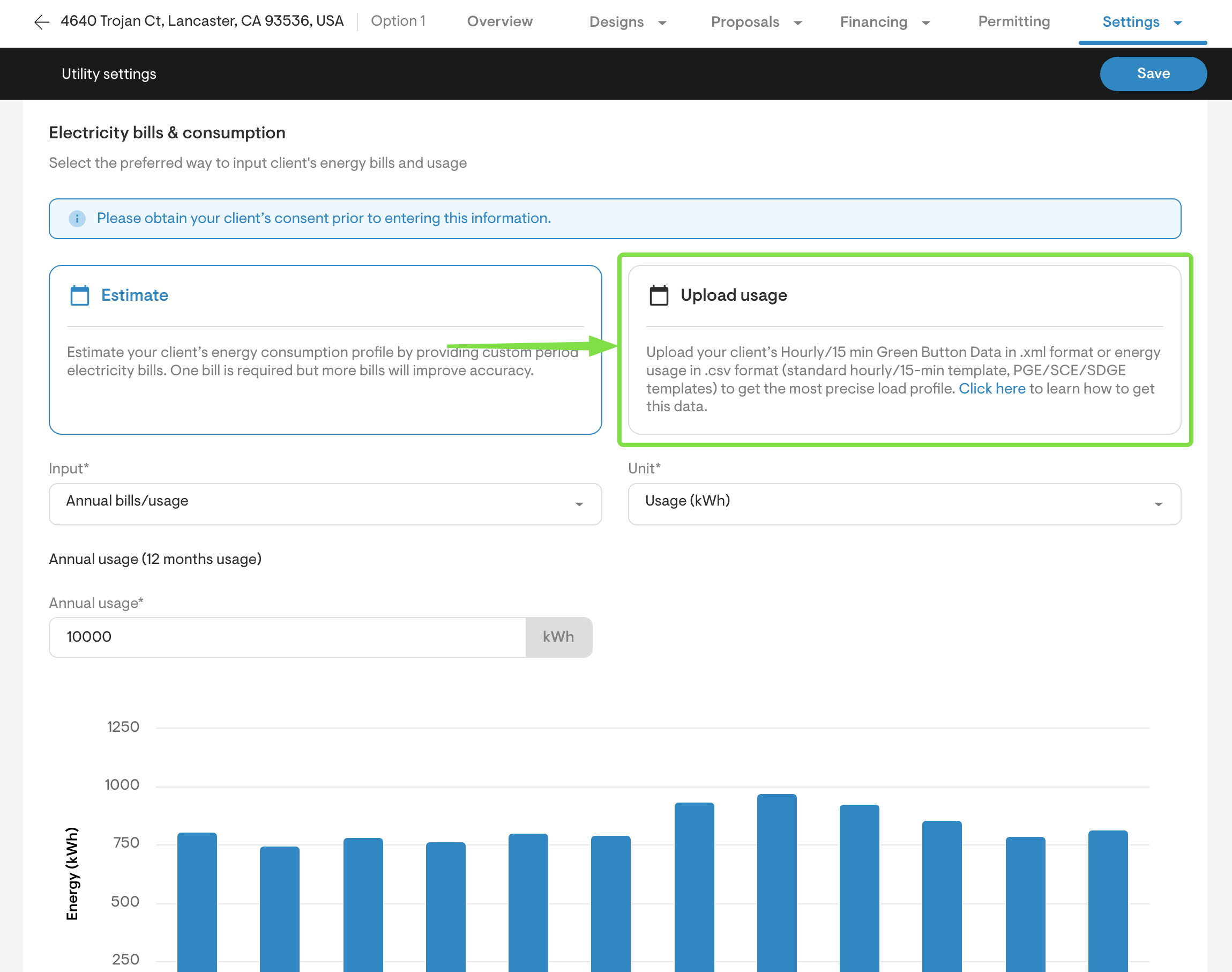Click the kWh unit label beside annual usage

pyautogui.click(x=558, y=637)
